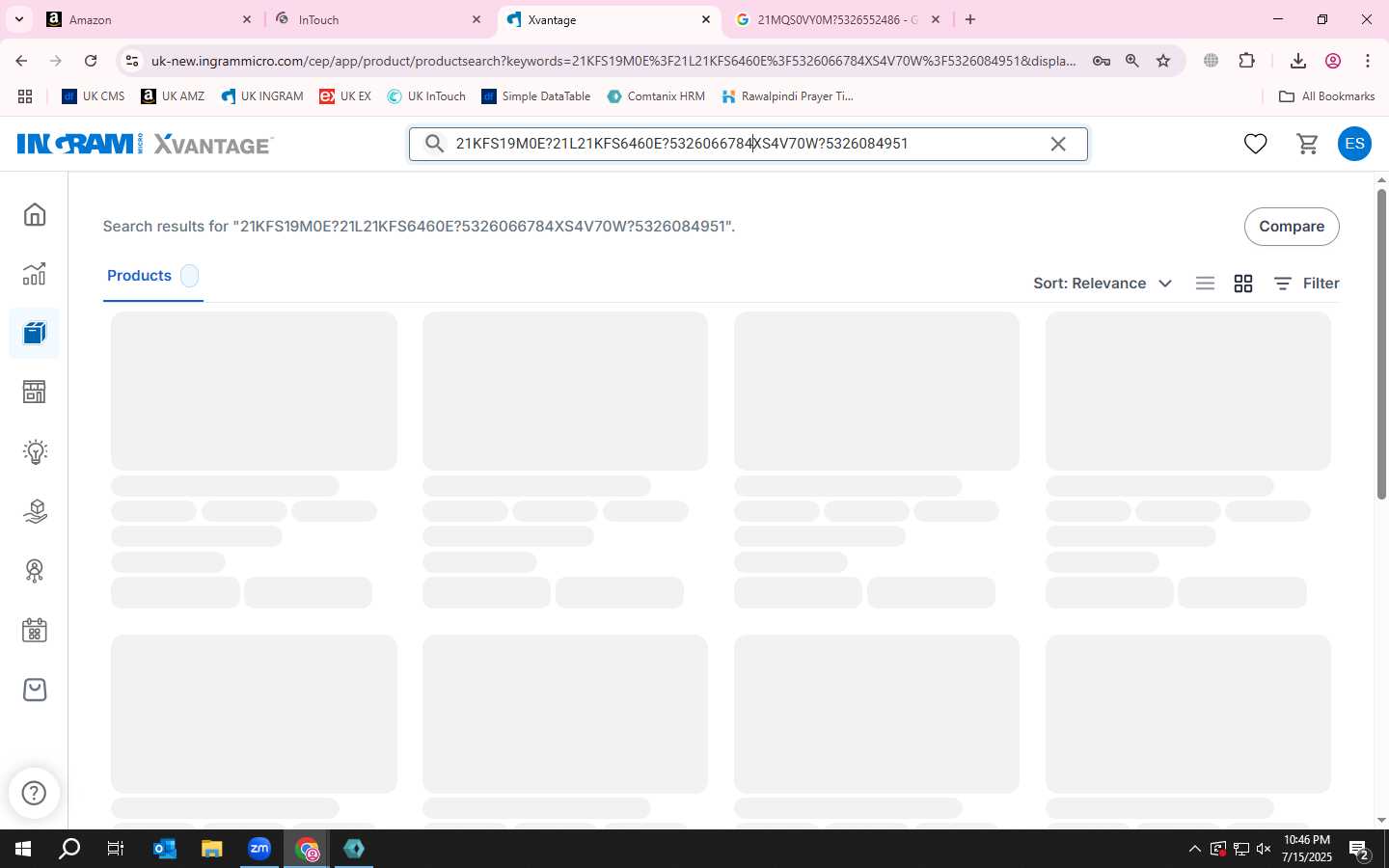This screenshot has height=868, width=1389.
Task: Click the browser address bar URL
Action: pos(613,61)
